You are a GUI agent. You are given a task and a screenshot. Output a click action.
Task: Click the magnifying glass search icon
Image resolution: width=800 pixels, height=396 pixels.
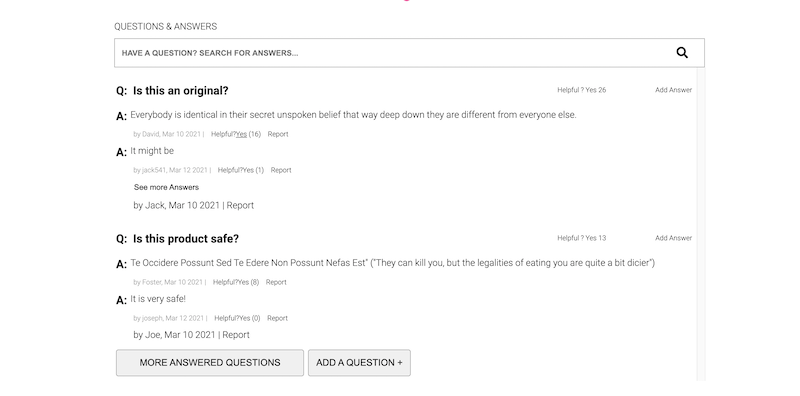(x=682, y=53)
